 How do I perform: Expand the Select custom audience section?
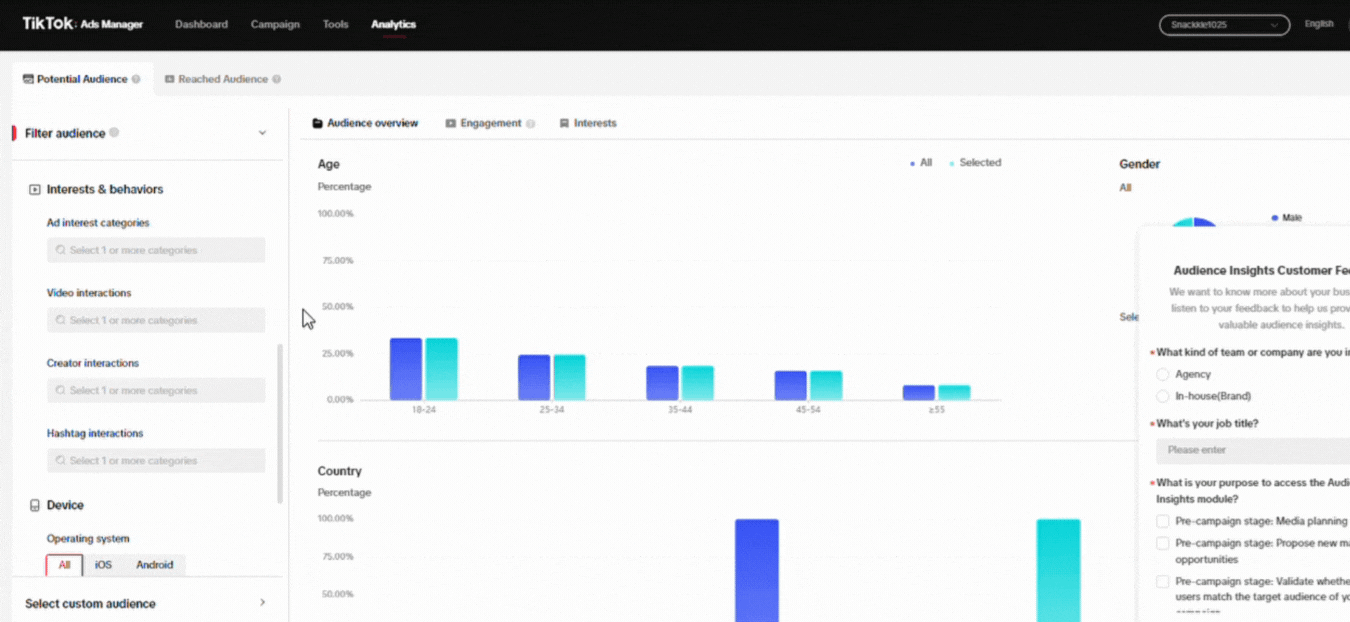[x=147, y=603]
